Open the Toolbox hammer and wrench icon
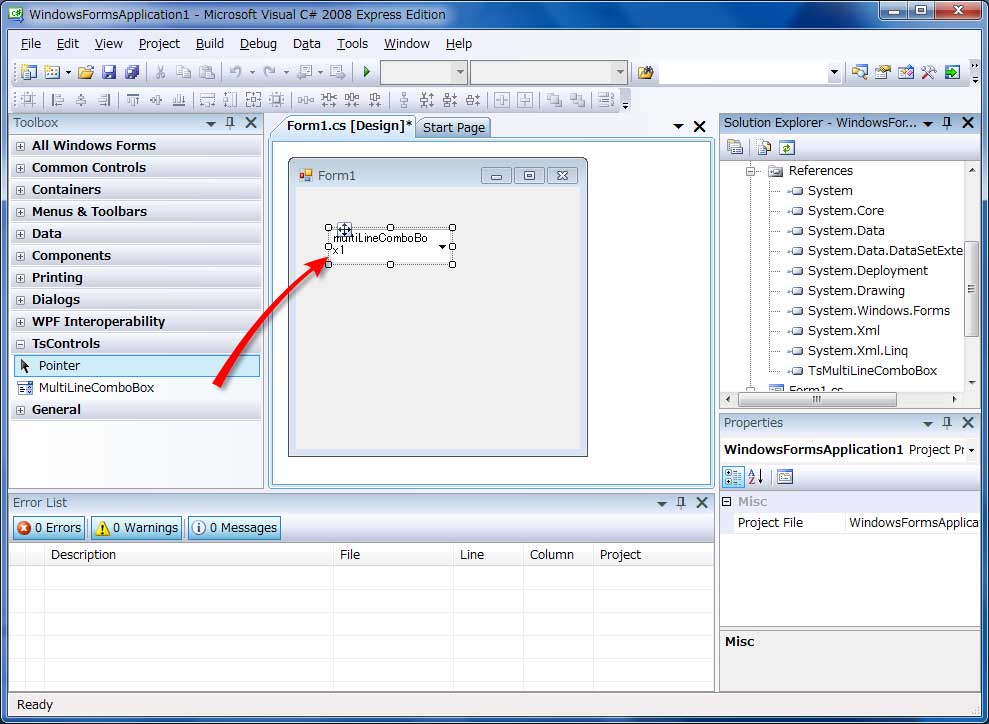The height and width of the screenshot is (724, 989). [x=928, y=72]
